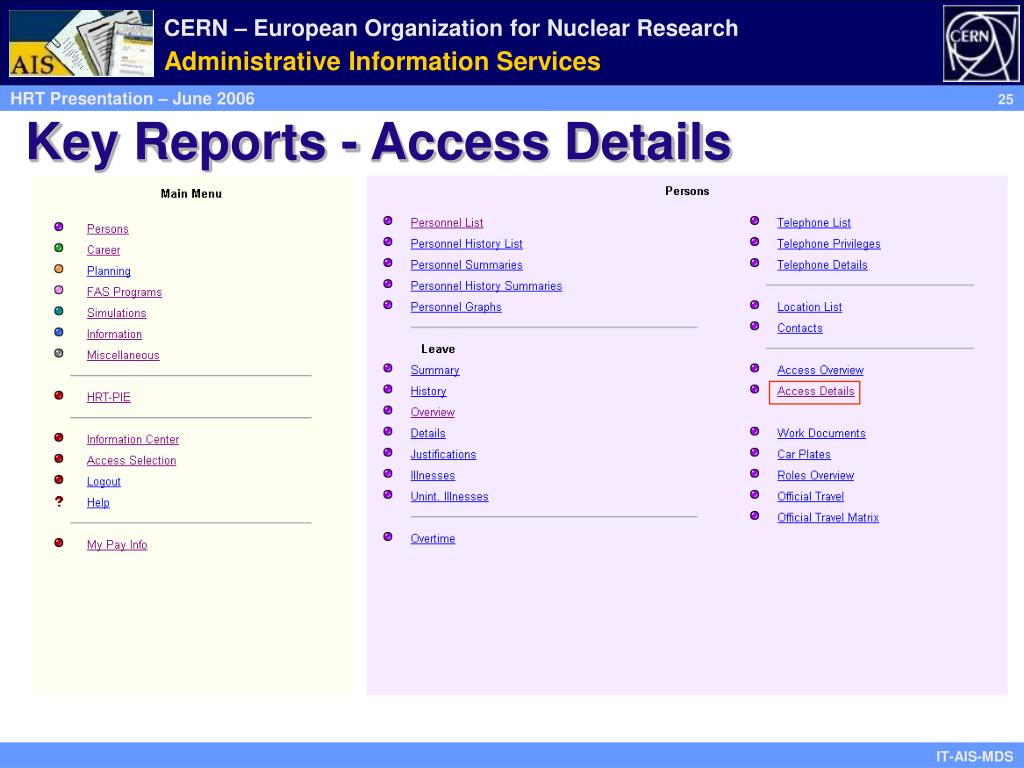Screen dimensions: 1024x768
Task: Click the purple bullet beside Persons
Action: pos(59,227)
